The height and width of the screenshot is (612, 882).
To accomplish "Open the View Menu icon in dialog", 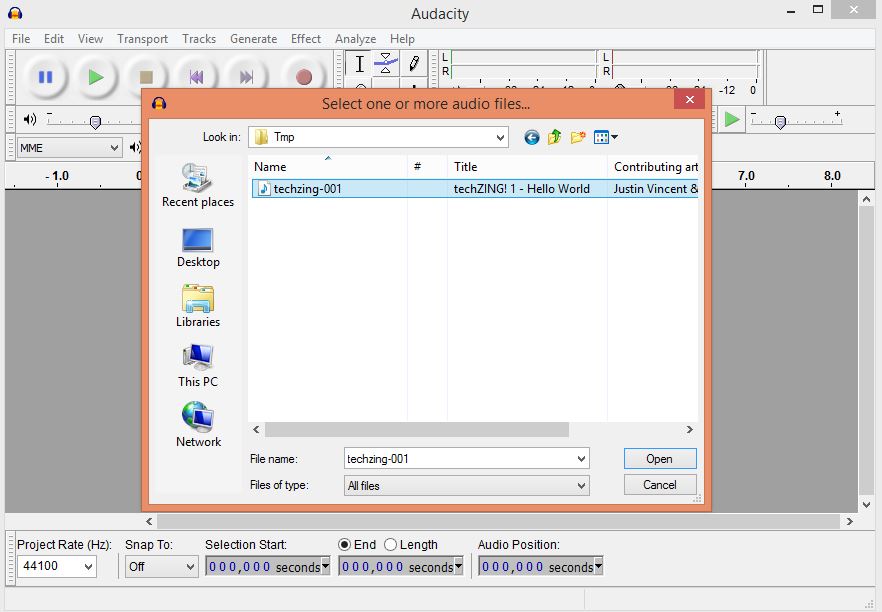I will 606,137.
